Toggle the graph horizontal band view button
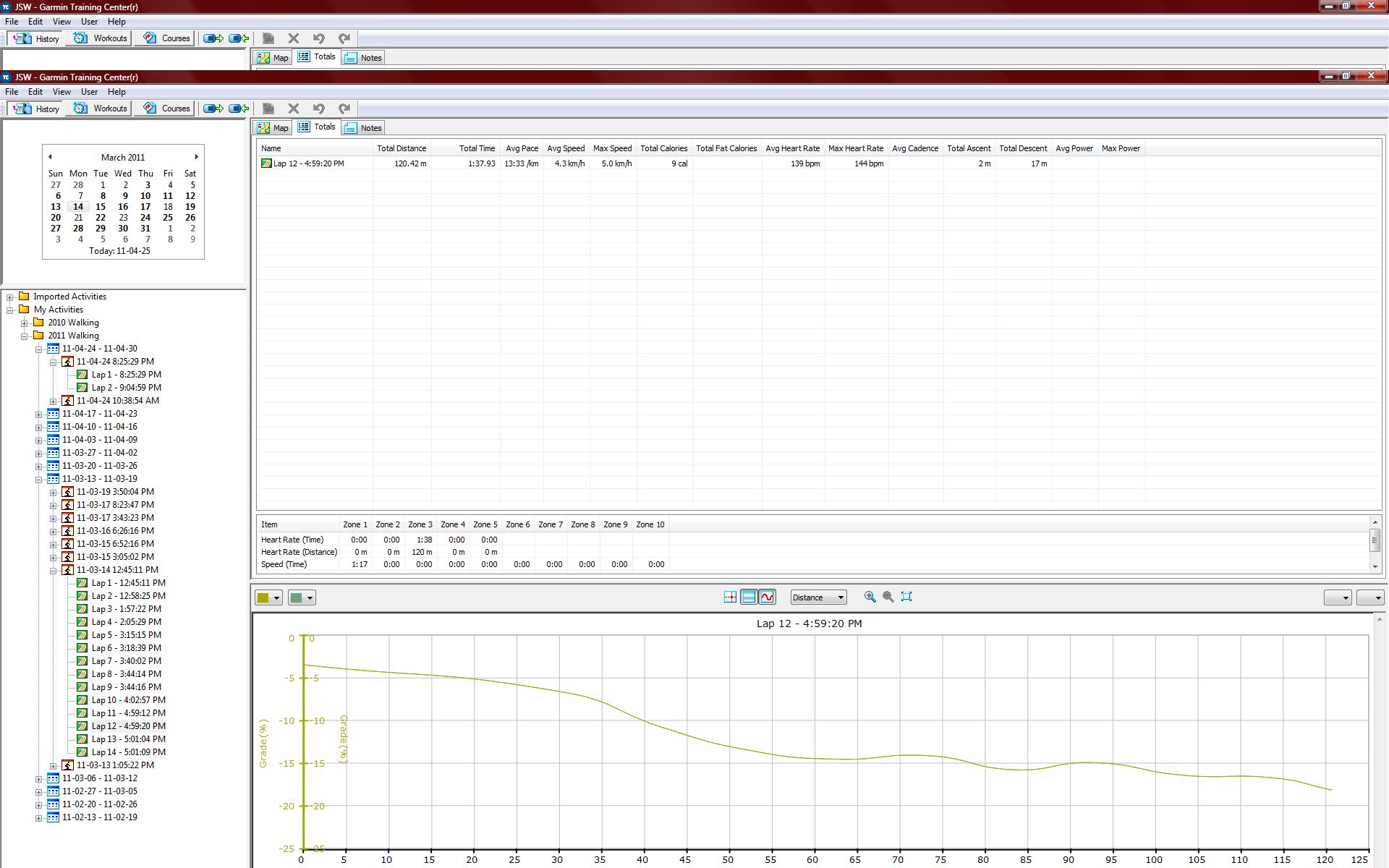The width and height of the screenshot is (1389, 868). click(x=749, y=597)
